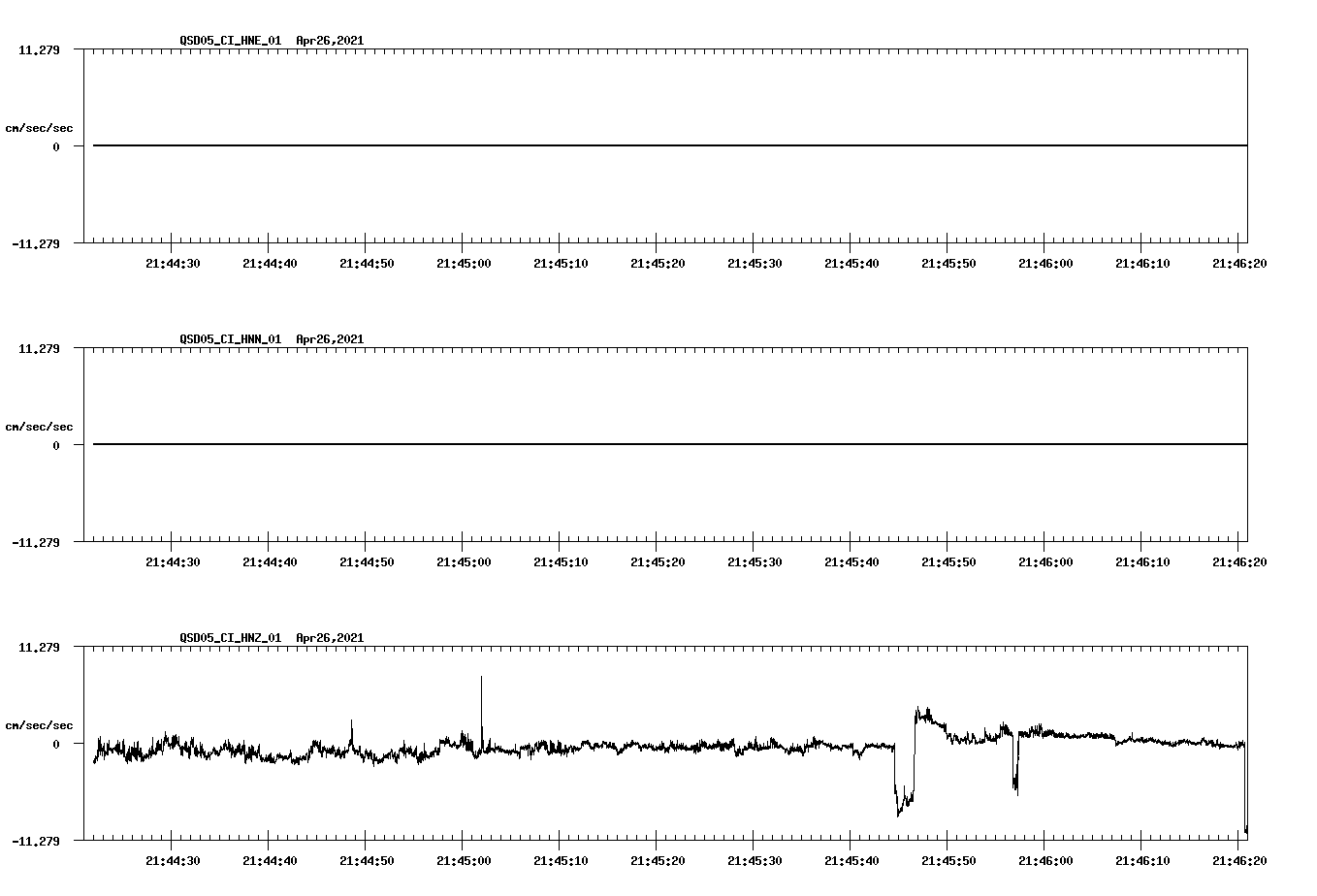Click the flat baseline trace of the HNN channel
The width and height of the screenshot is (1317, 896).
tap(582, 444)
